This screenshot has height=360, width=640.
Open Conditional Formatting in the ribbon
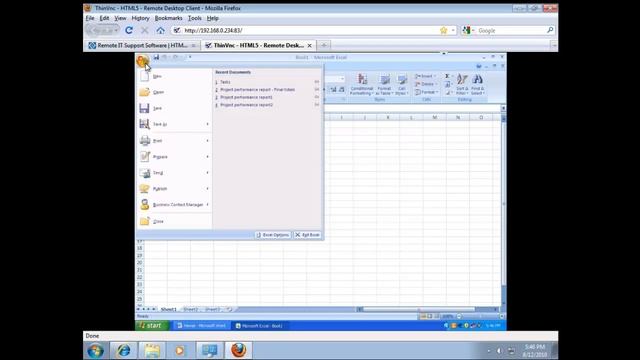[362, 85]
